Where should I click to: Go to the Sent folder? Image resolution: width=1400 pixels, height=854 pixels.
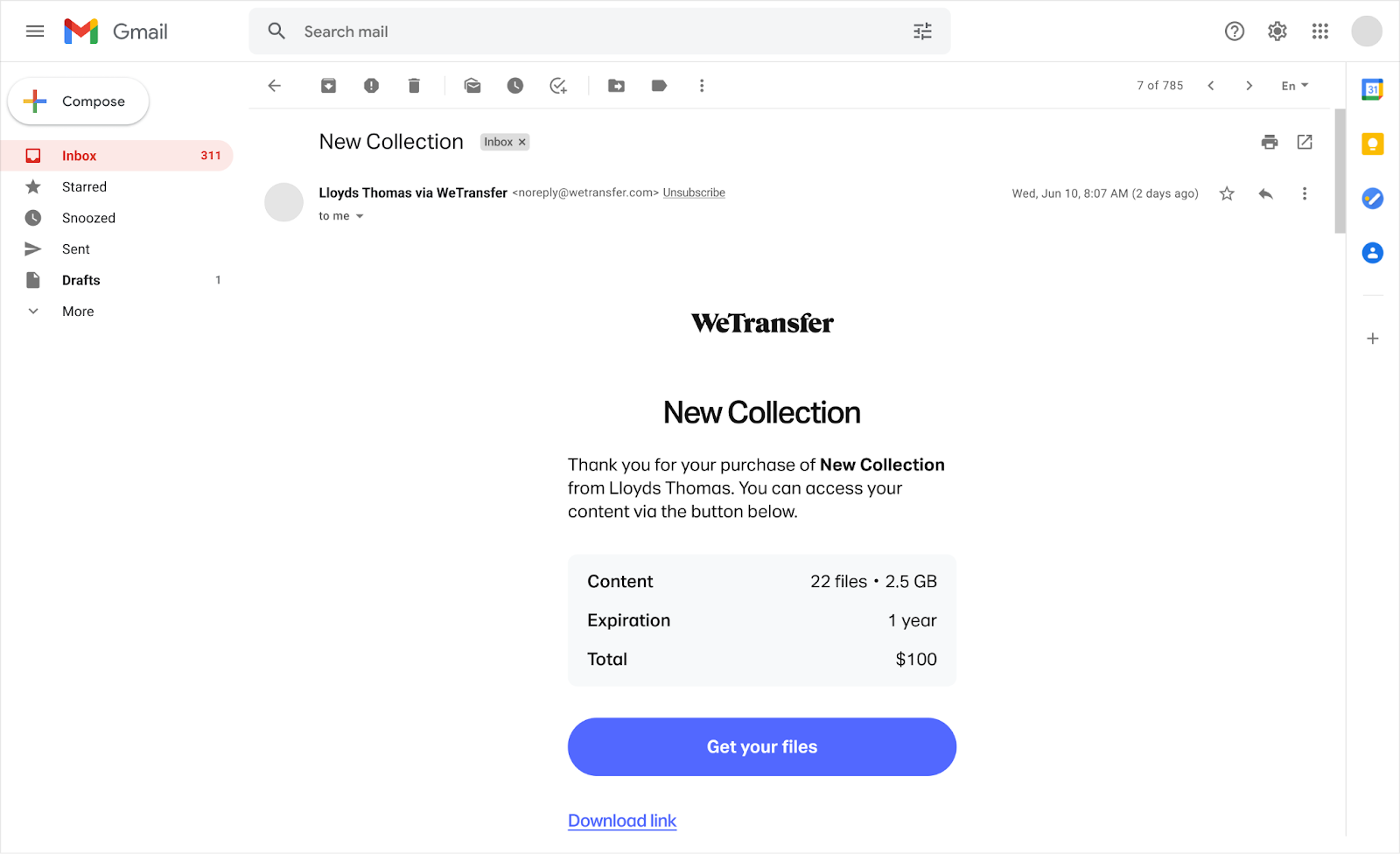point(76,248)
